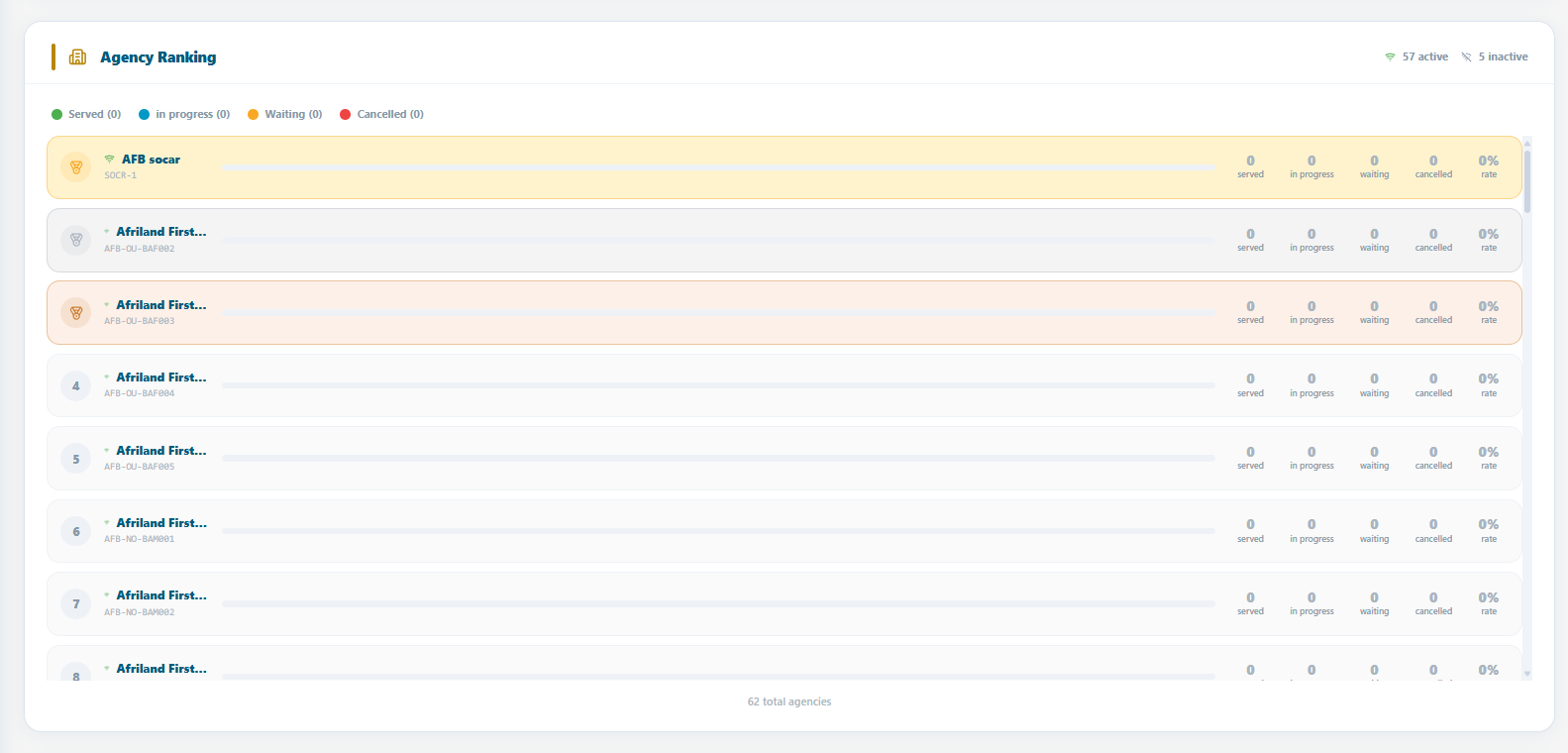The width and height of the screenshot is (1568, 753).
Task: Click the silver medal icon for AFB-OU-BAF002
Action: coord(76,240)
